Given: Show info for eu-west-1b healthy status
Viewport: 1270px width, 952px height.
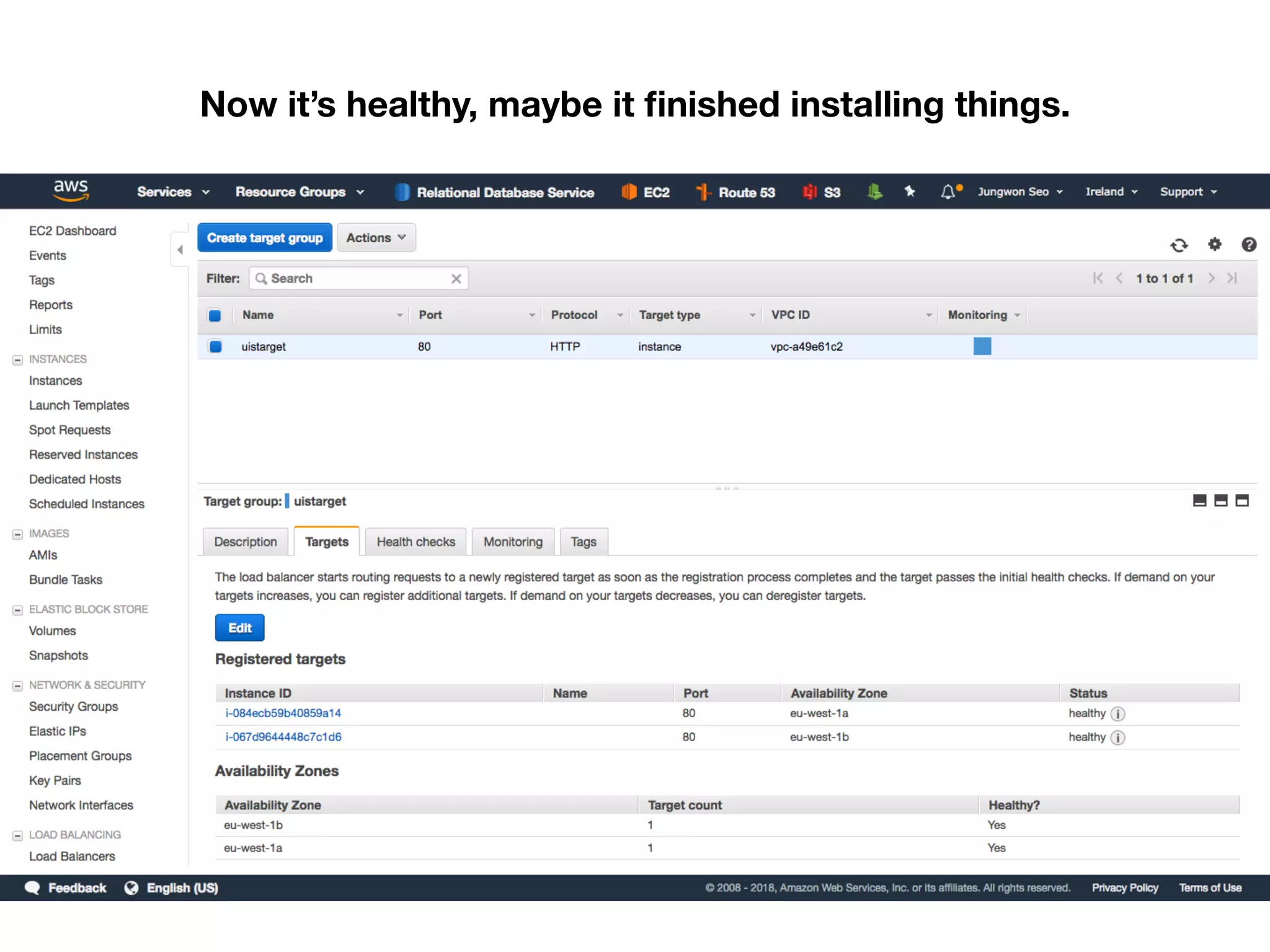Looking at the screenshot, I should point(1117,738).
